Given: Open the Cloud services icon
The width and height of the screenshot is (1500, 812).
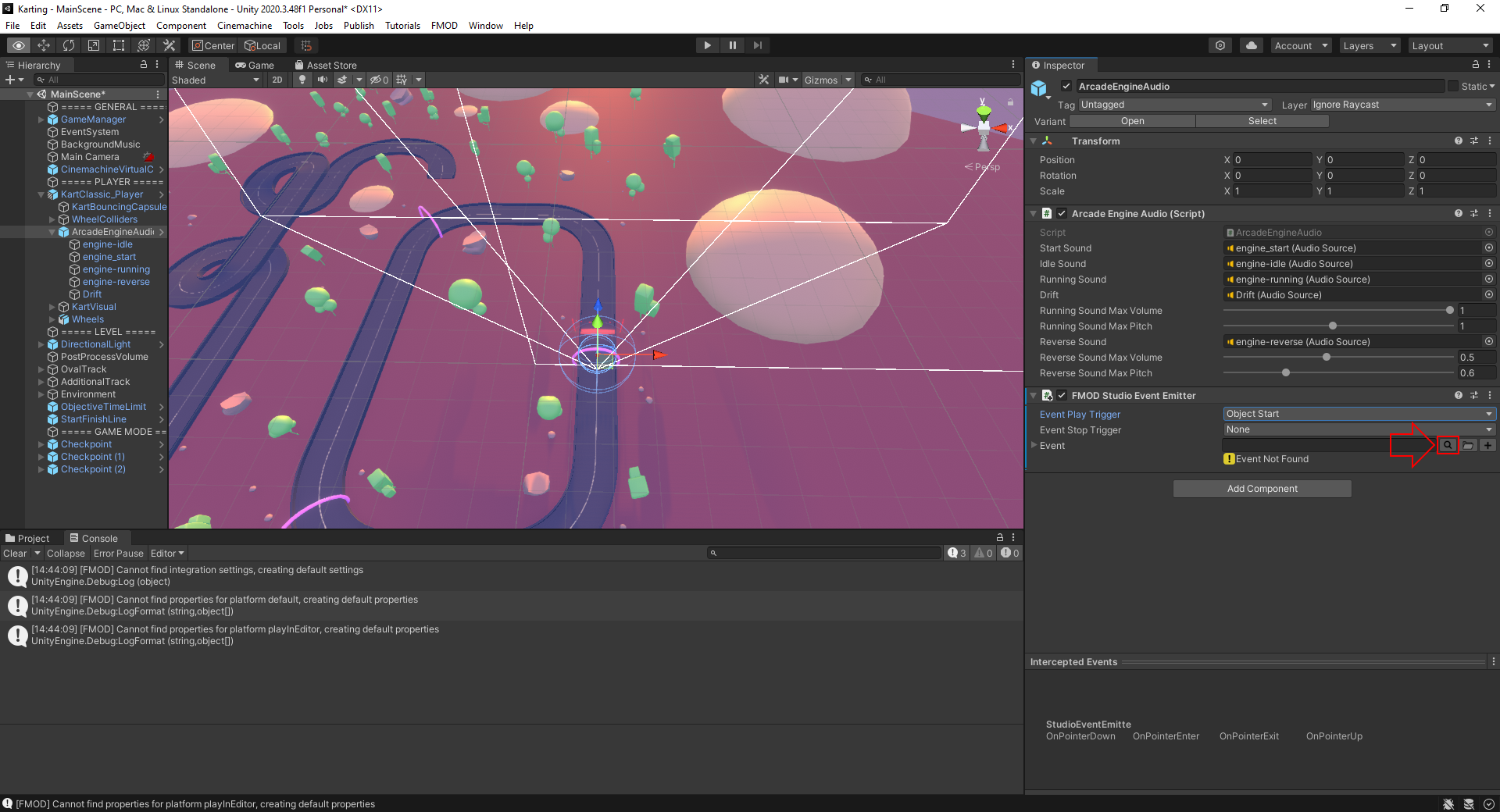Looking at the screenshot, I should 1252,45.
